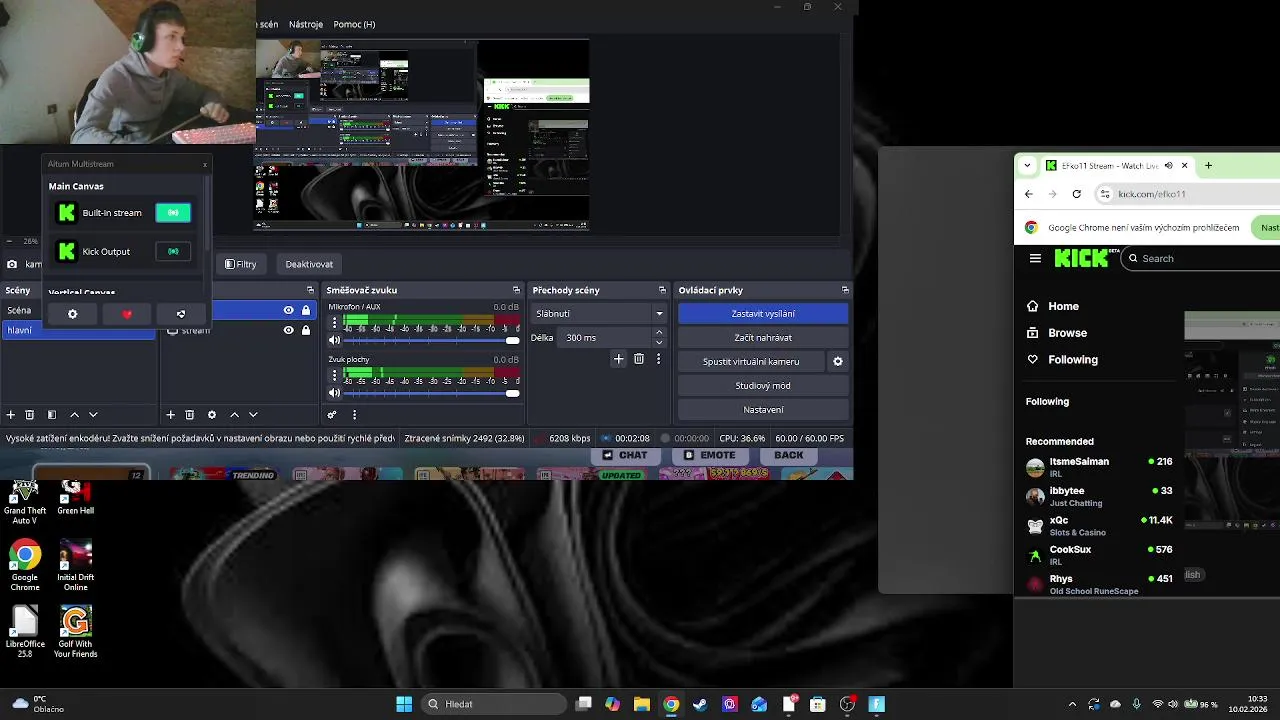Open Slábnutí transition dropdown

599,314
